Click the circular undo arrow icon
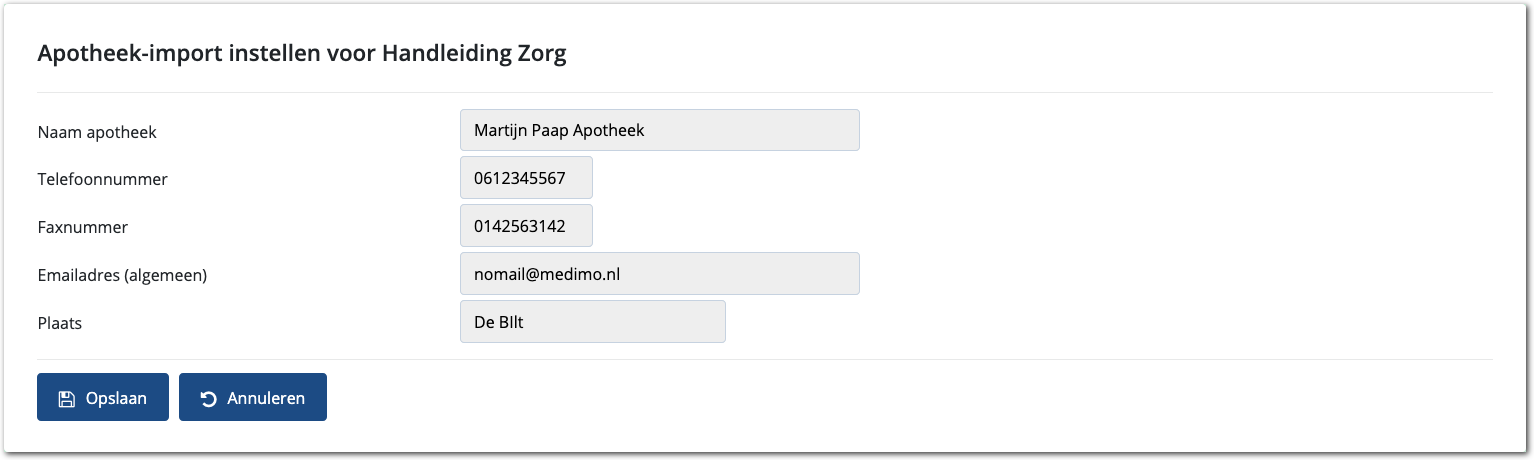 pyautogui.click(x=208, y=398)
